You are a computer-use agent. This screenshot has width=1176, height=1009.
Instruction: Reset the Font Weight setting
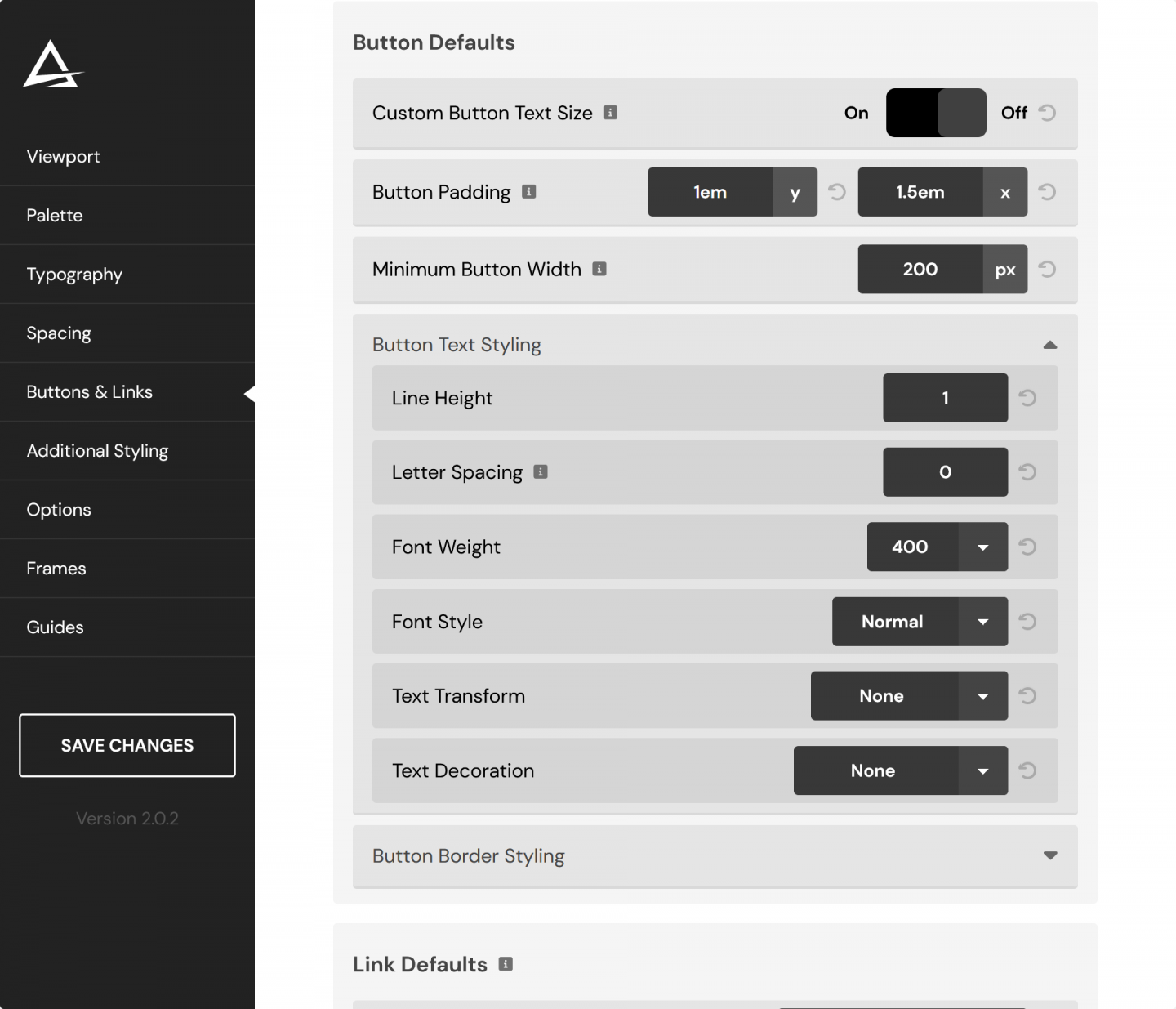[x=1027, y=547]
